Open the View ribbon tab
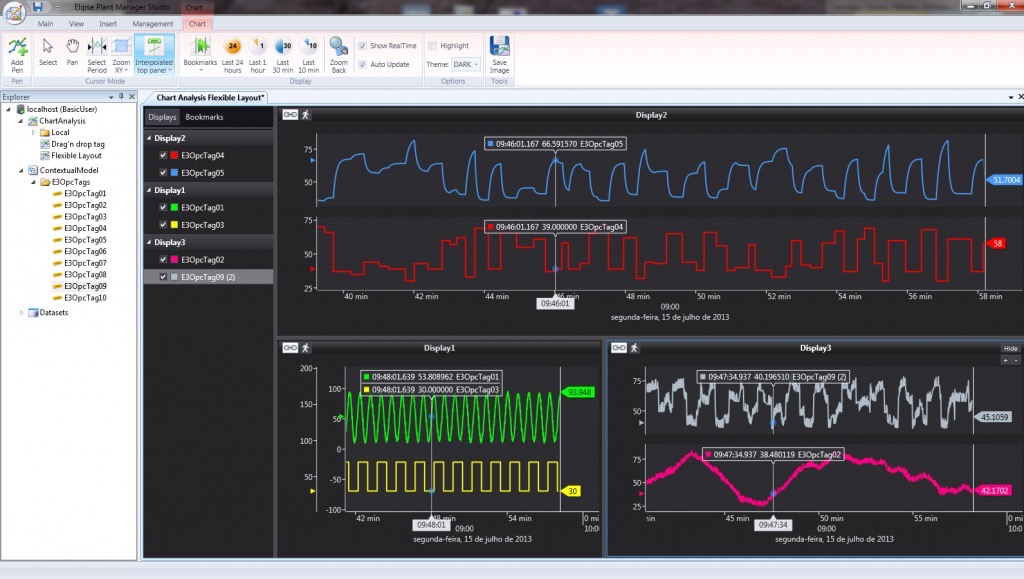Screen dimensions: 1024x579 point(76,24)
